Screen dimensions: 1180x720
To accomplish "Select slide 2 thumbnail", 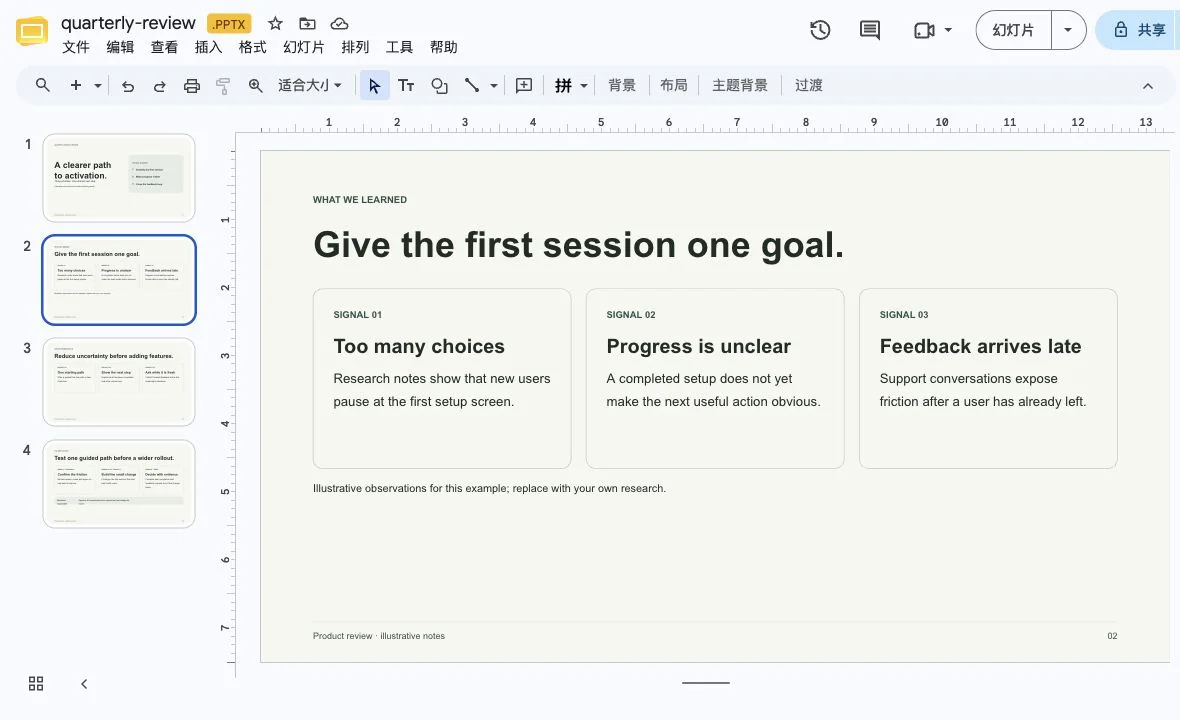I will pos(119,280).
